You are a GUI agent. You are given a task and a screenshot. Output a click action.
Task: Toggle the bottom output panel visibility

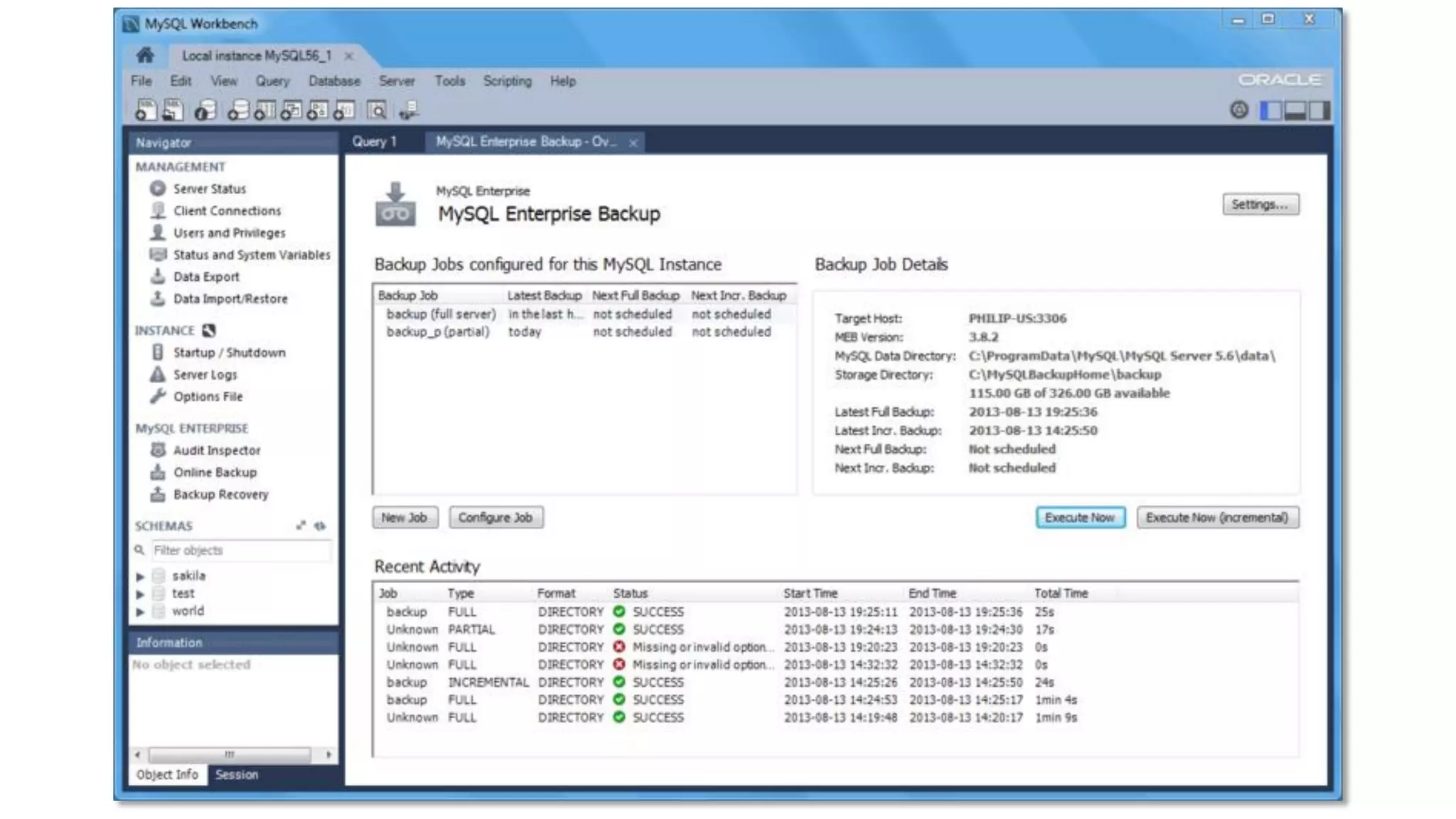(1295, 111)
